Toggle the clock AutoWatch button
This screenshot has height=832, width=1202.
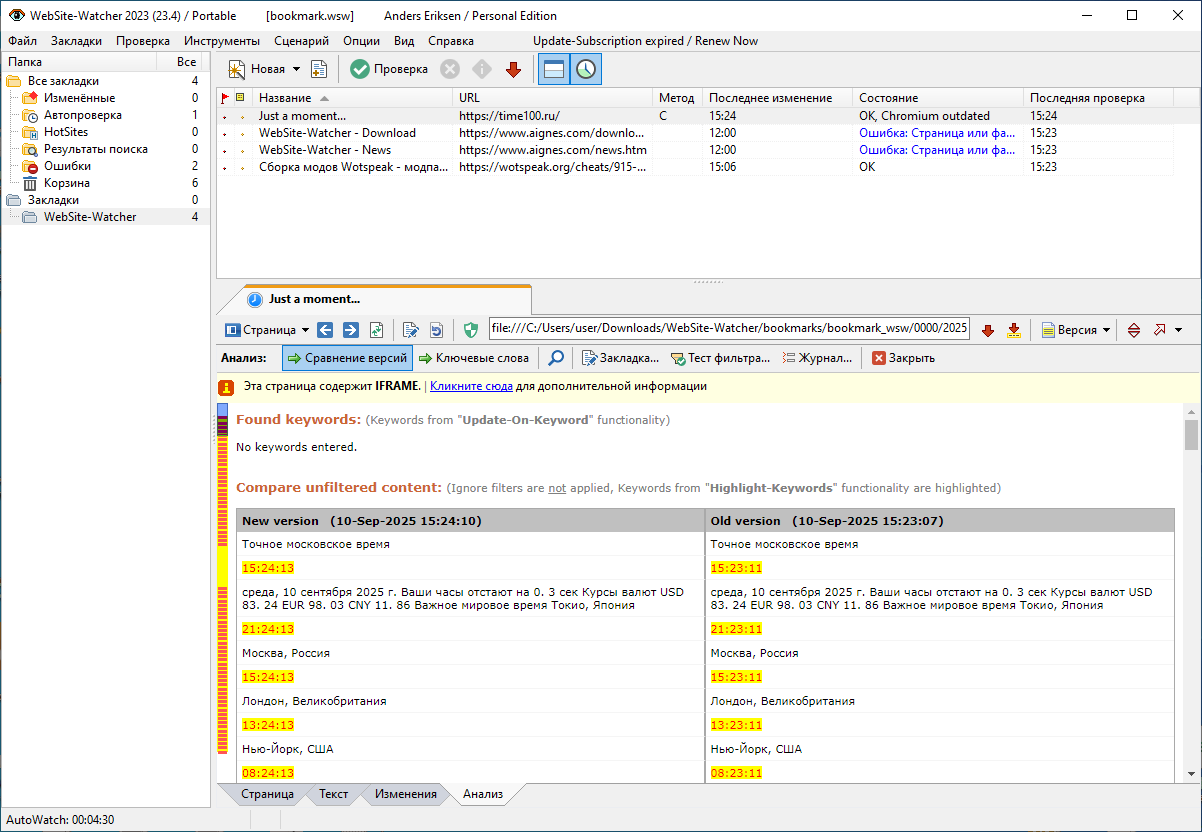coord(586,69)
